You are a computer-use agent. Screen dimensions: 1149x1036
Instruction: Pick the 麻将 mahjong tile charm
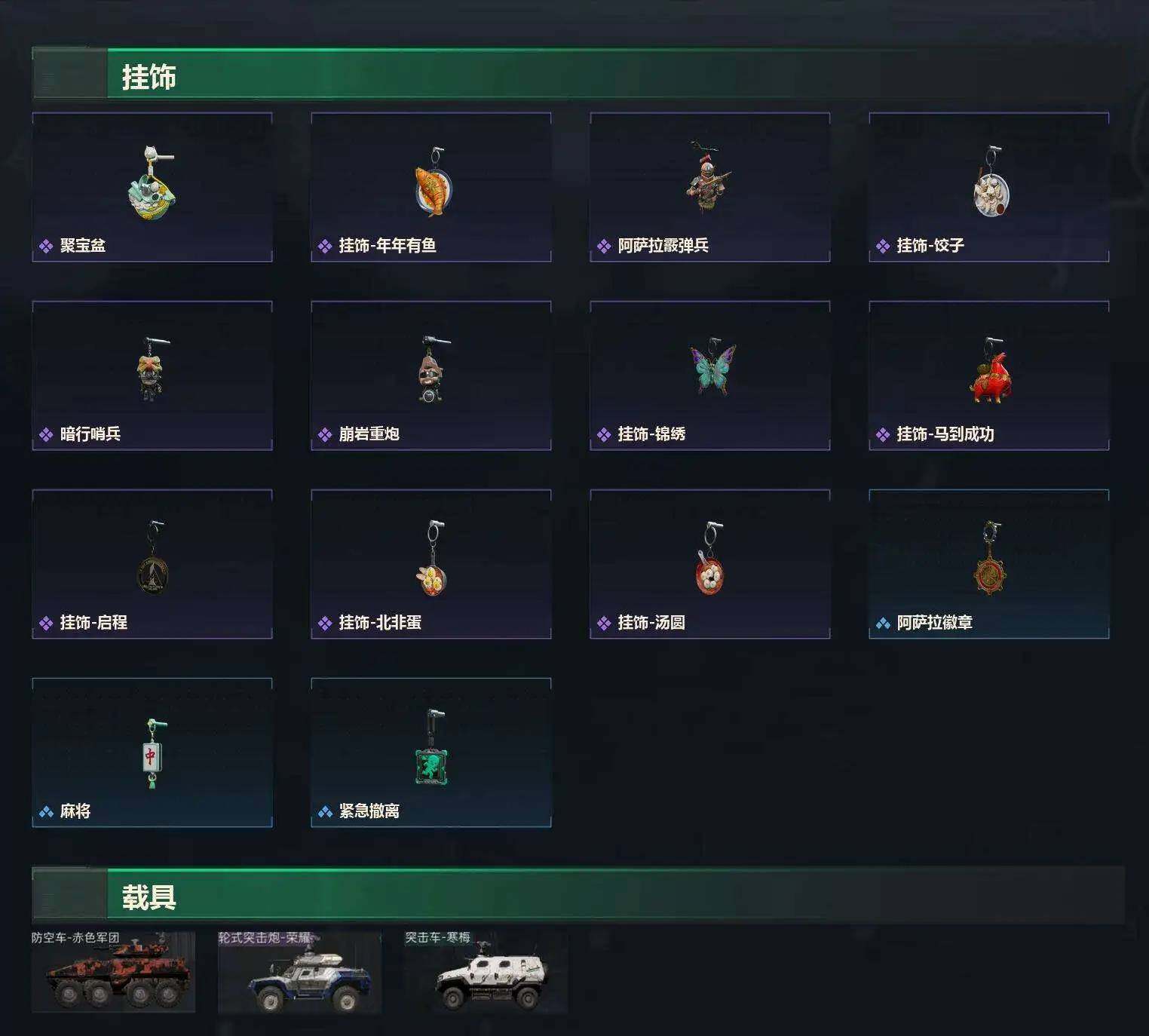click(152, 753)
